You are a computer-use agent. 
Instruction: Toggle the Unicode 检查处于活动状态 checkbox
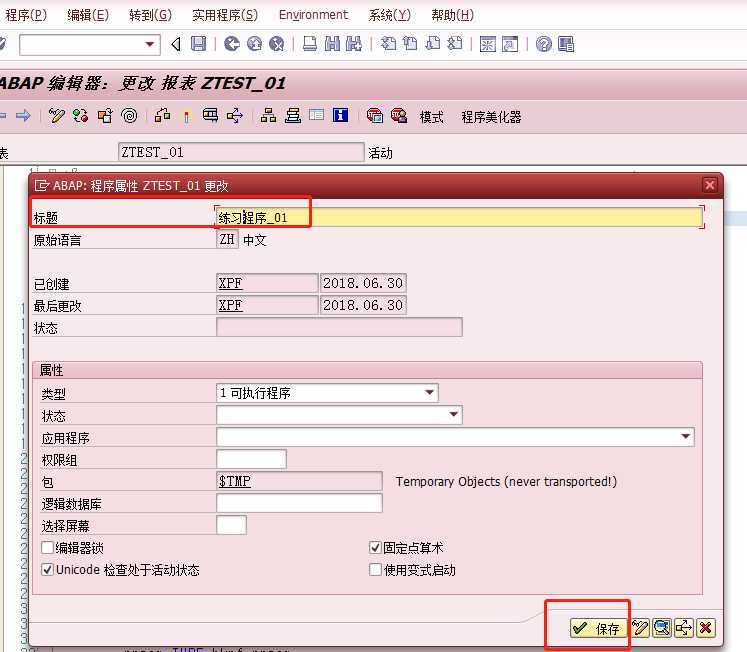click(47, 570)
